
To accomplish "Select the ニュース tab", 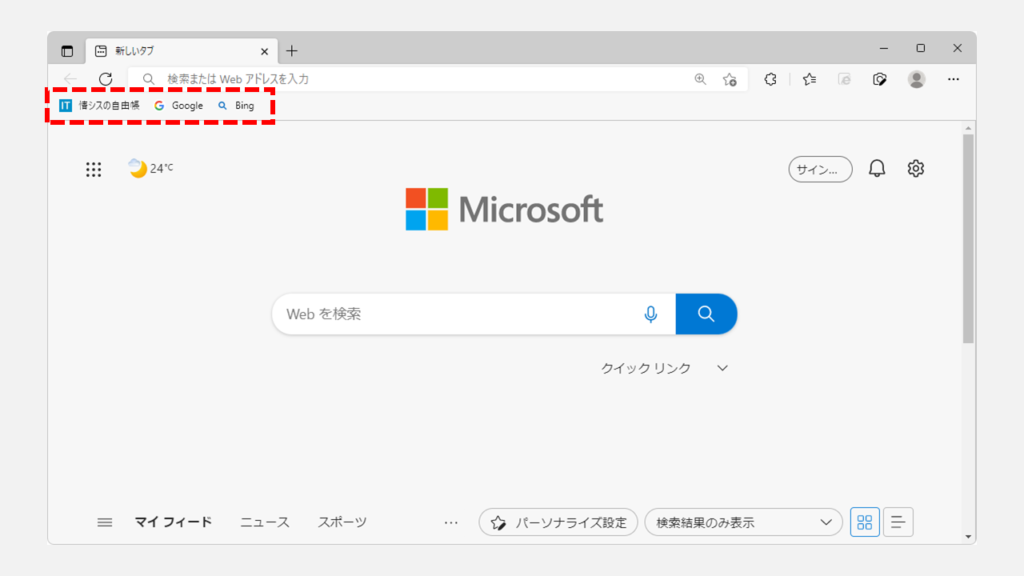I will (264, 522).
